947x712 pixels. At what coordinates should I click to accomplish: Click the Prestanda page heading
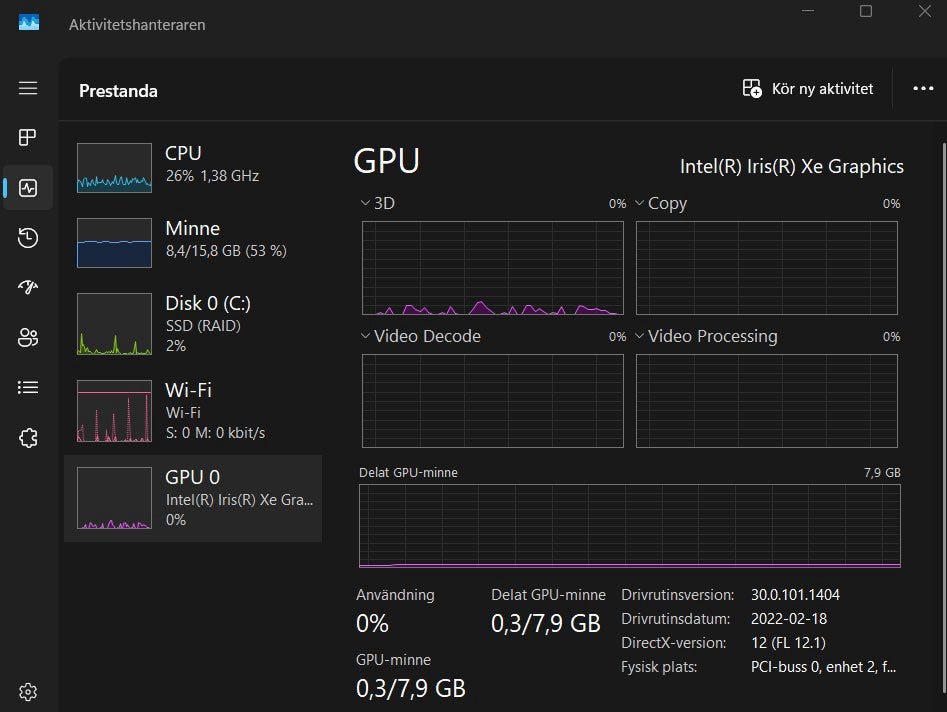[118, 91]
